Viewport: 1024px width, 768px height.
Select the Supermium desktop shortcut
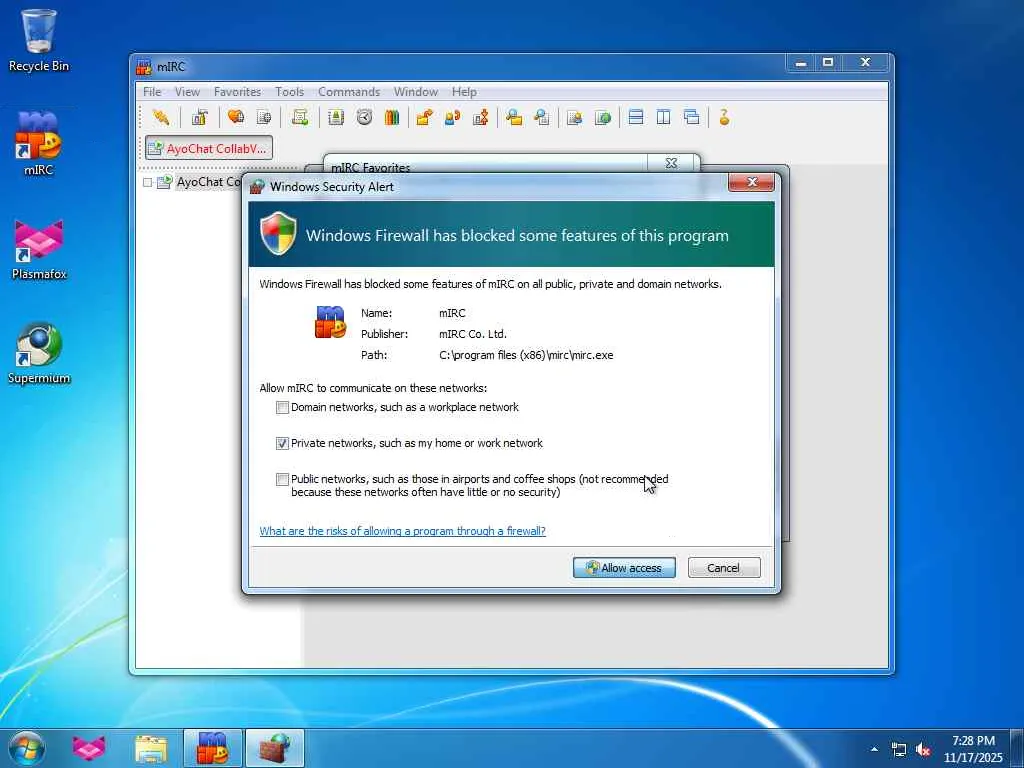[x=39, y=353]
